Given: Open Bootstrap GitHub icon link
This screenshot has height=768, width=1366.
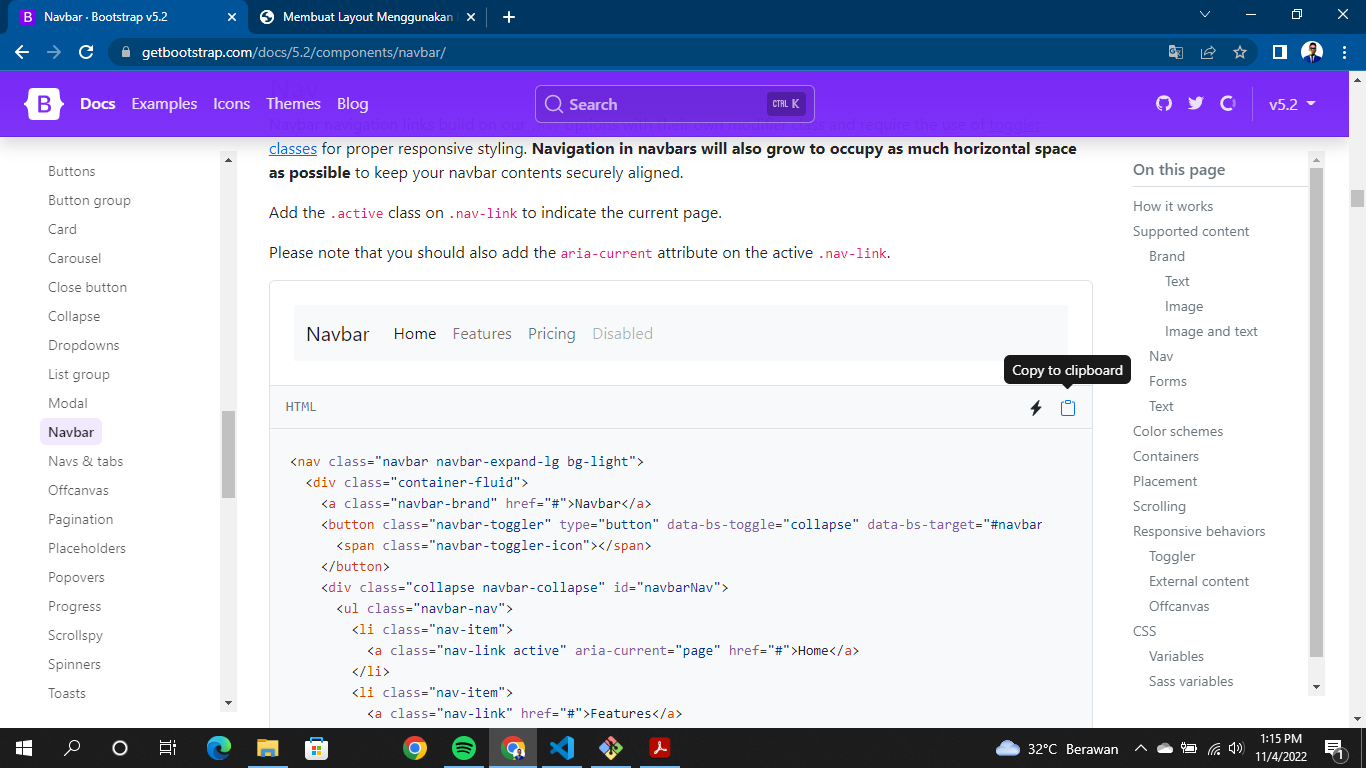Looking at the screenshot, I should 1163,104.
